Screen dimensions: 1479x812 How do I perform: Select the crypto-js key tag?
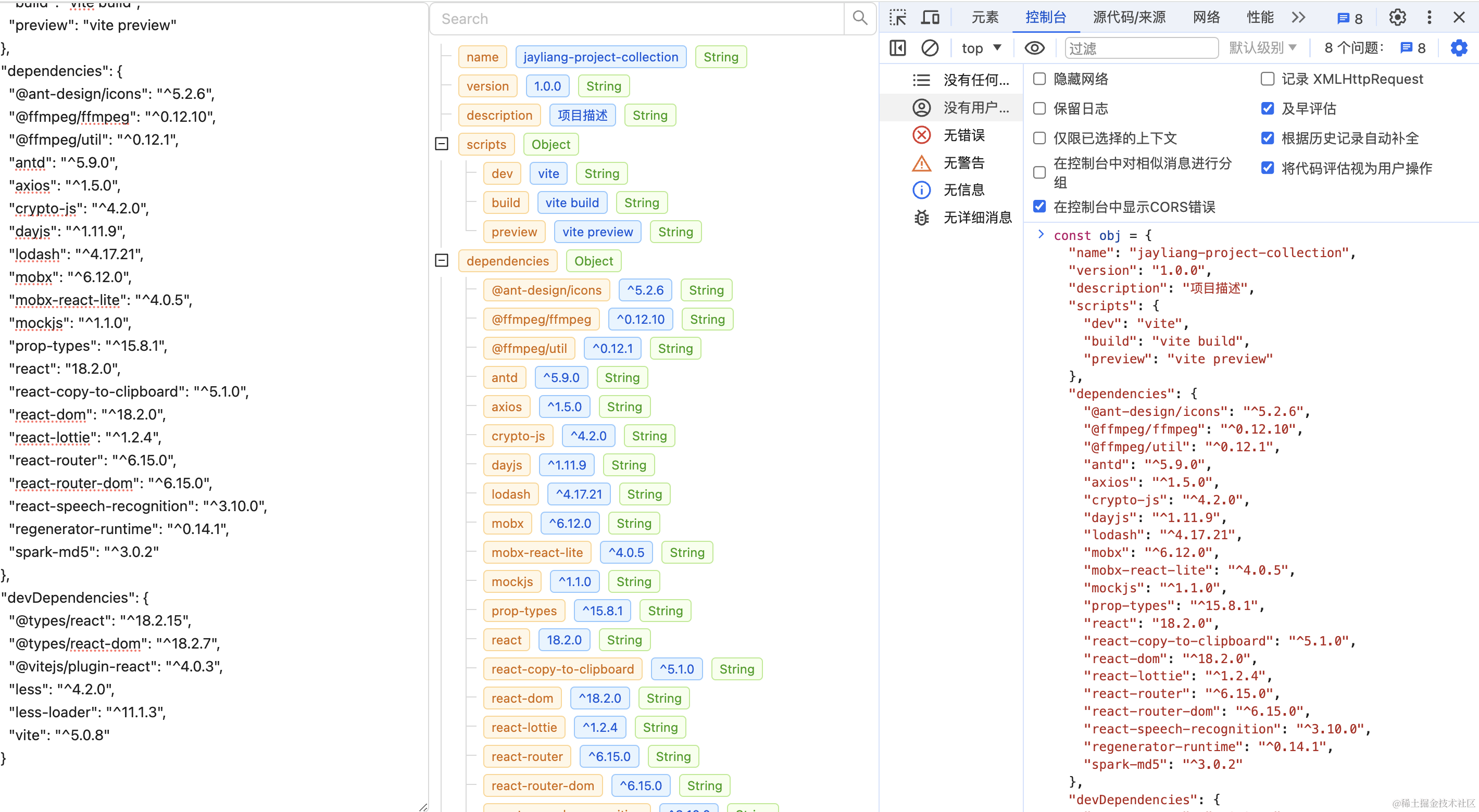coord(518,436)
